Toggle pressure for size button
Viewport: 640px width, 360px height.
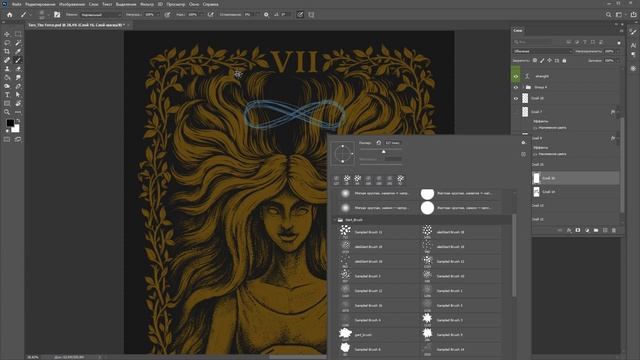pos(300,15)
